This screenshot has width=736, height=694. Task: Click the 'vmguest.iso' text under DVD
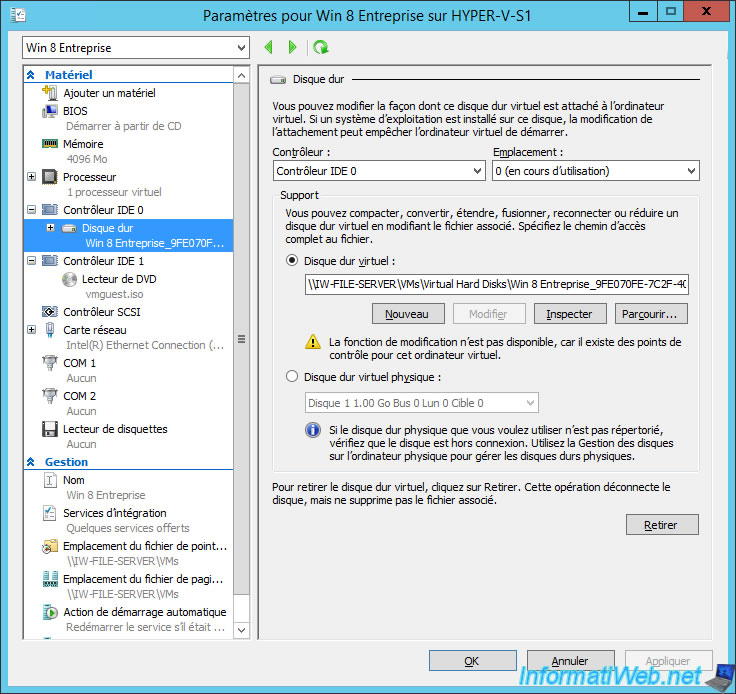point(115,294)
